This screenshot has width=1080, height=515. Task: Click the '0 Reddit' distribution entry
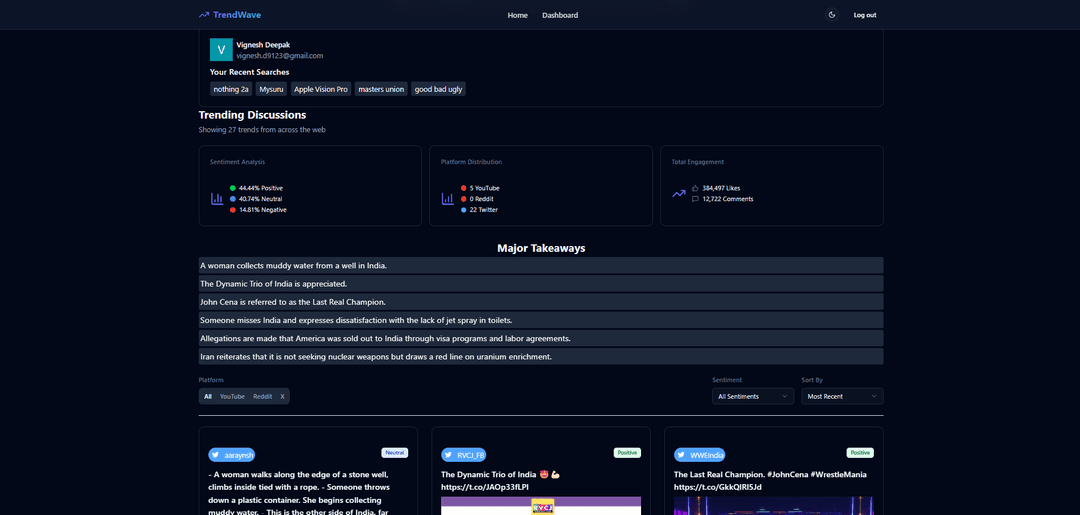[x=482, y=199]
